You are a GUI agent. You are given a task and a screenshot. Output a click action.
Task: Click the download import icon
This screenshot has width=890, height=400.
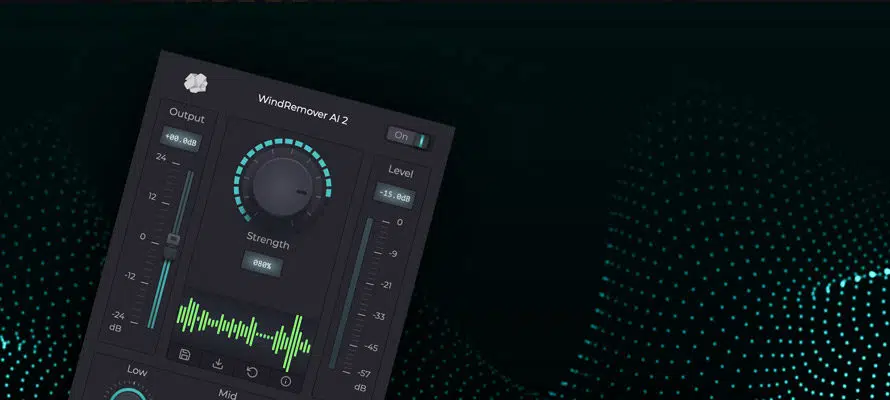tap(217, 364)
